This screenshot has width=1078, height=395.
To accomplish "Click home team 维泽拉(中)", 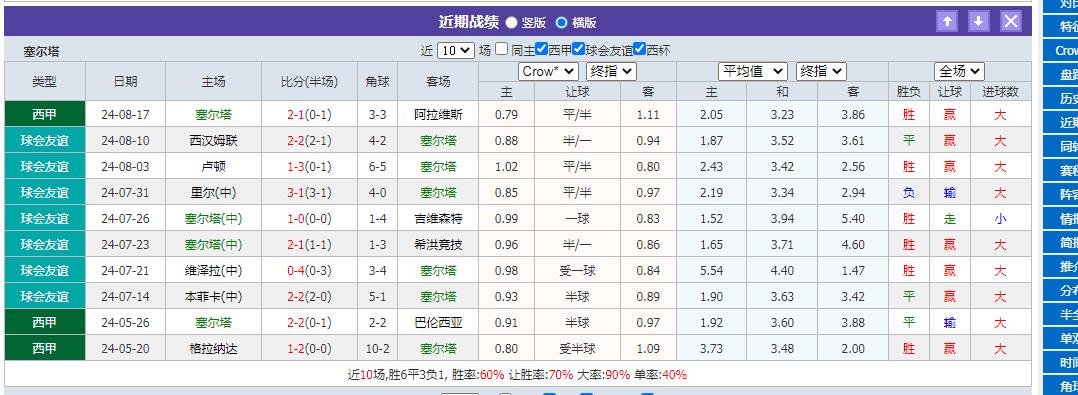I will 213,271.
